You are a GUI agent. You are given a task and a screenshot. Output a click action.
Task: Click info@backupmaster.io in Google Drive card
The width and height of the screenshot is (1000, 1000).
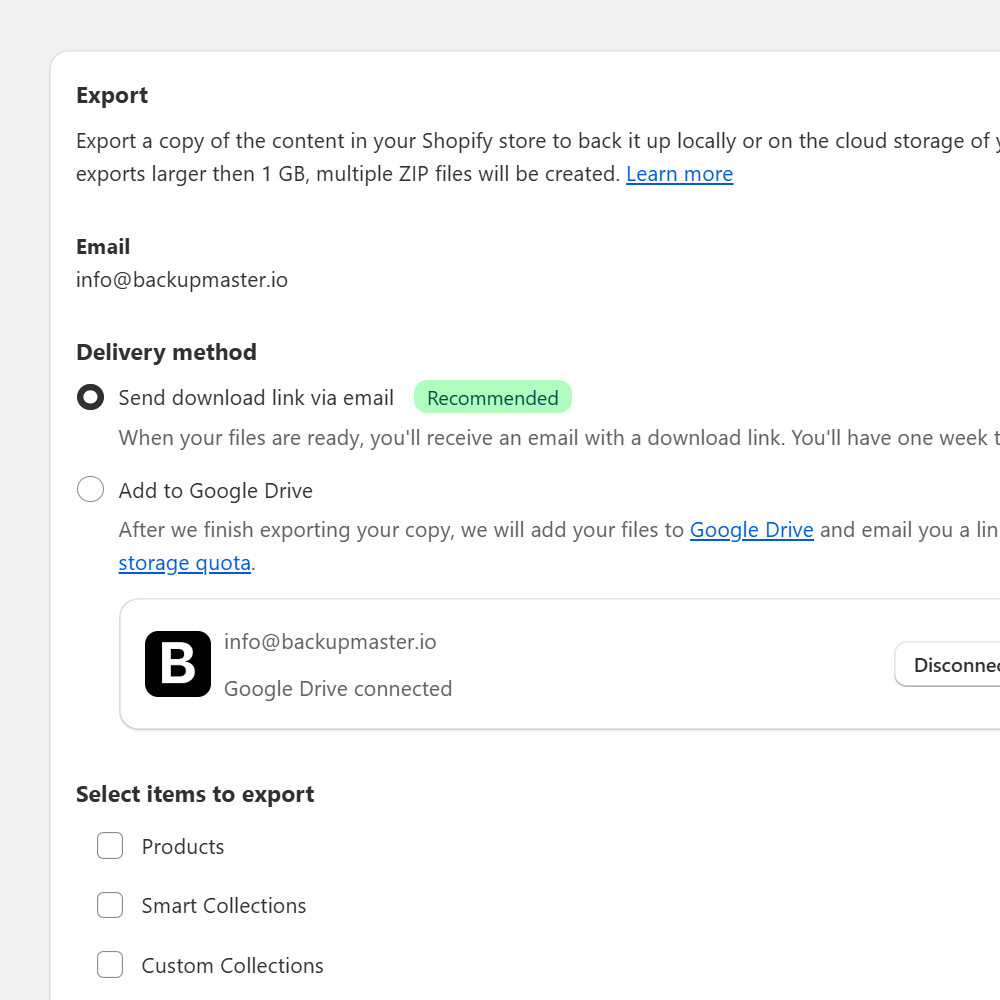point(330,642)
